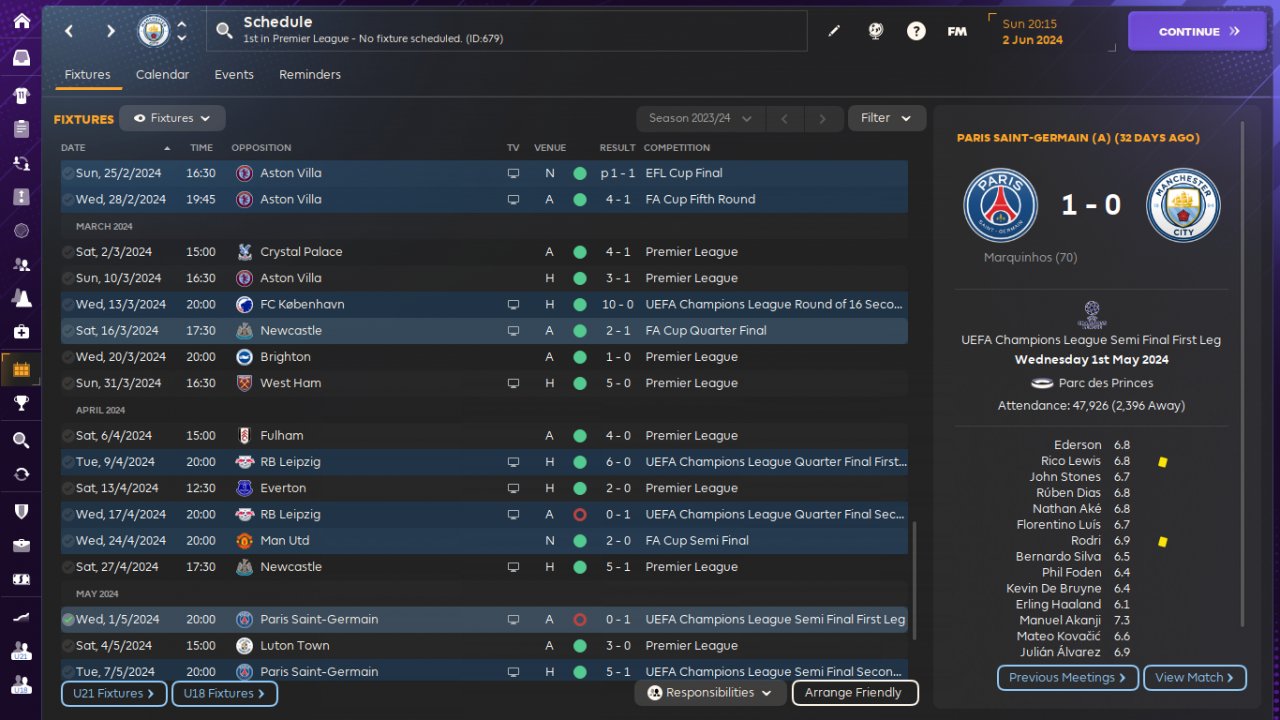The image size is (1280, 720).
Task: Open the Scouting magnifier icon in the sidebar
Action: click(x=21, y=440)
